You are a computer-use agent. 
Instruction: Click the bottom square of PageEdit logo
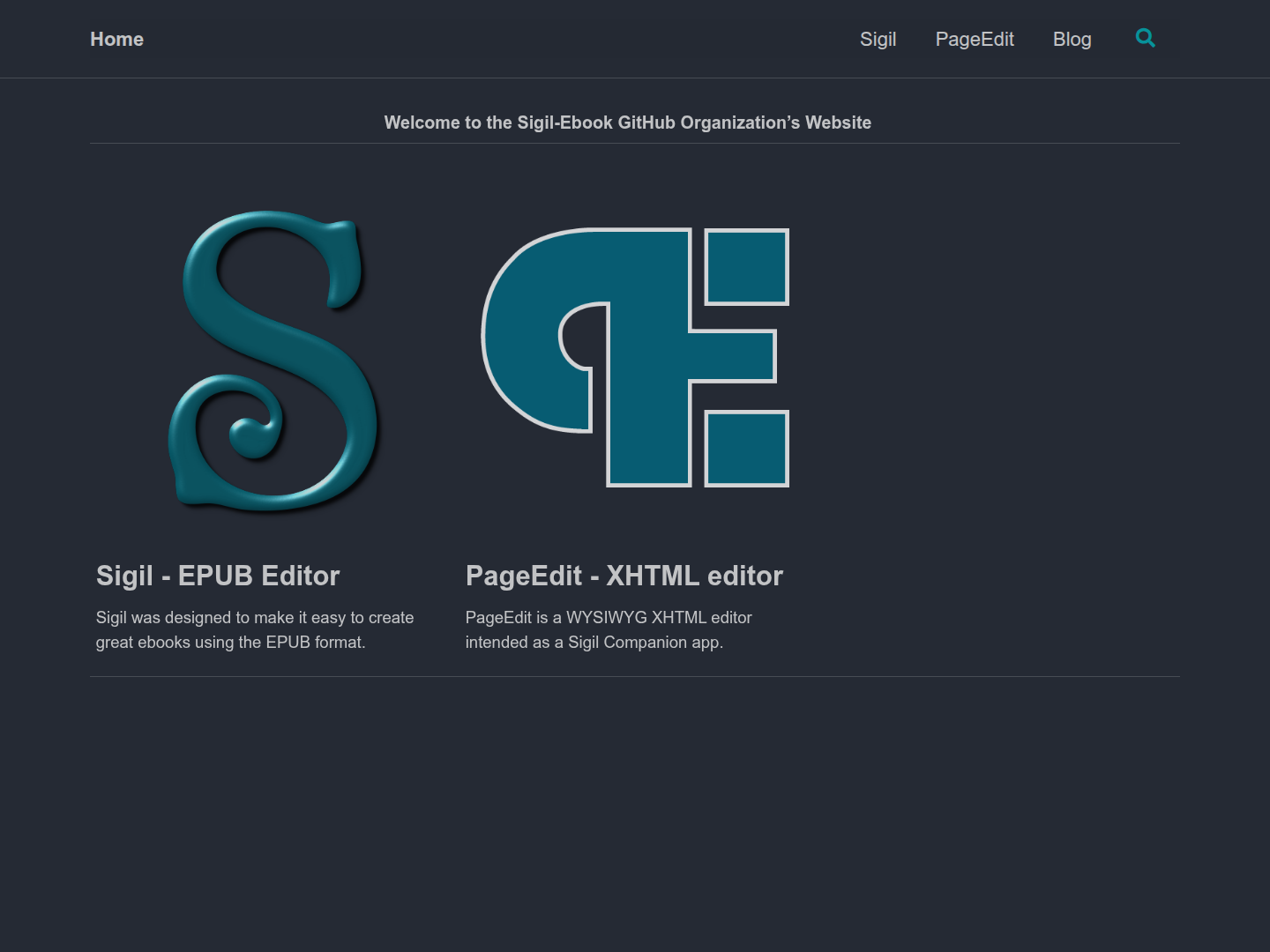click(x=747, y=448)
